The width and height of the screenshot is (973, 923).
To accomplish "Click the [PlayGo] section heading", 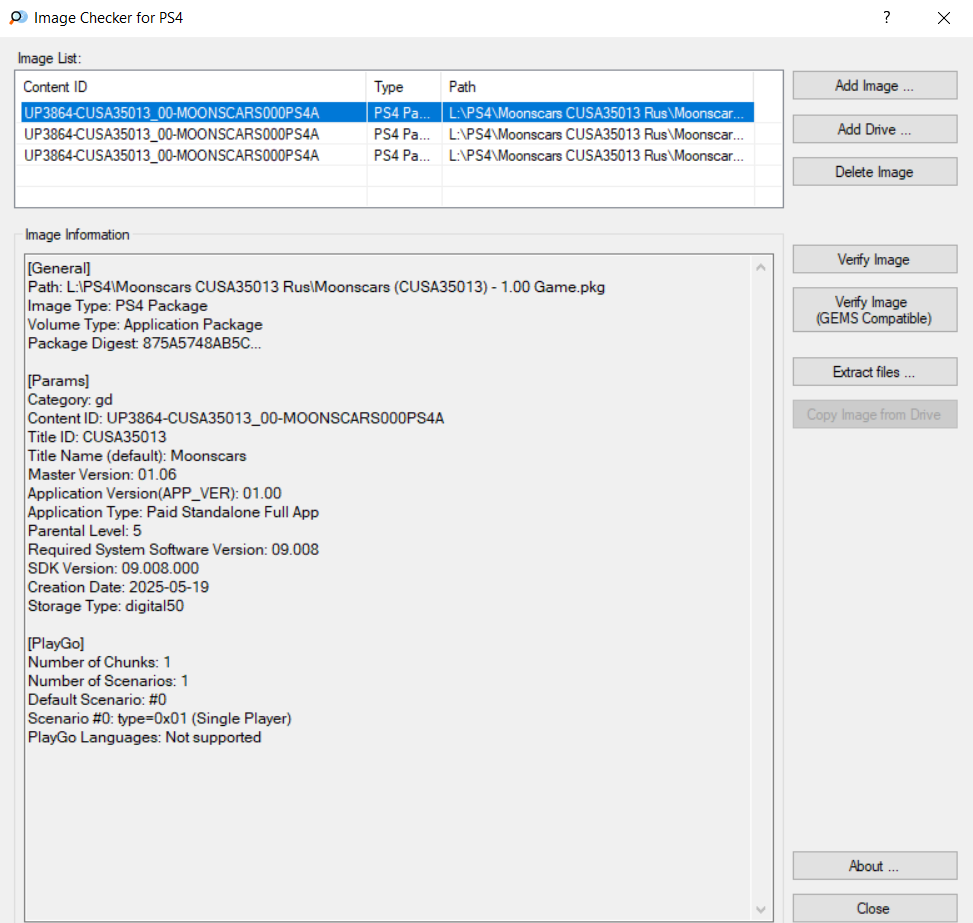I will coord(56,643).
